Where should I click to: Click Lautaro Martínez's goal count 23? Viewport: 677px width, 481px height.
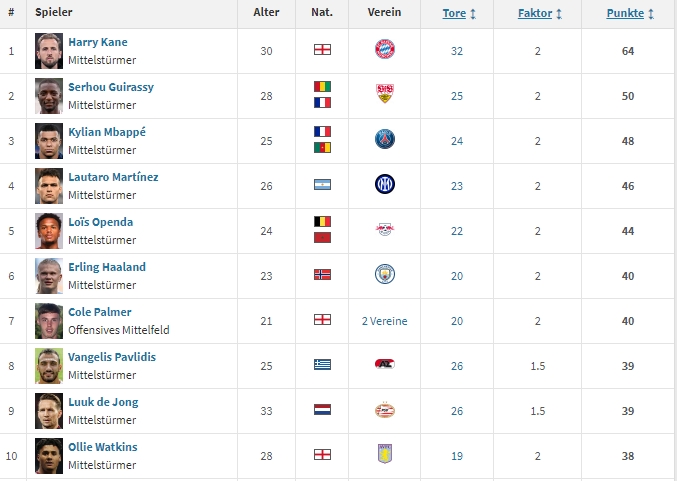click(x=457, y=186)
